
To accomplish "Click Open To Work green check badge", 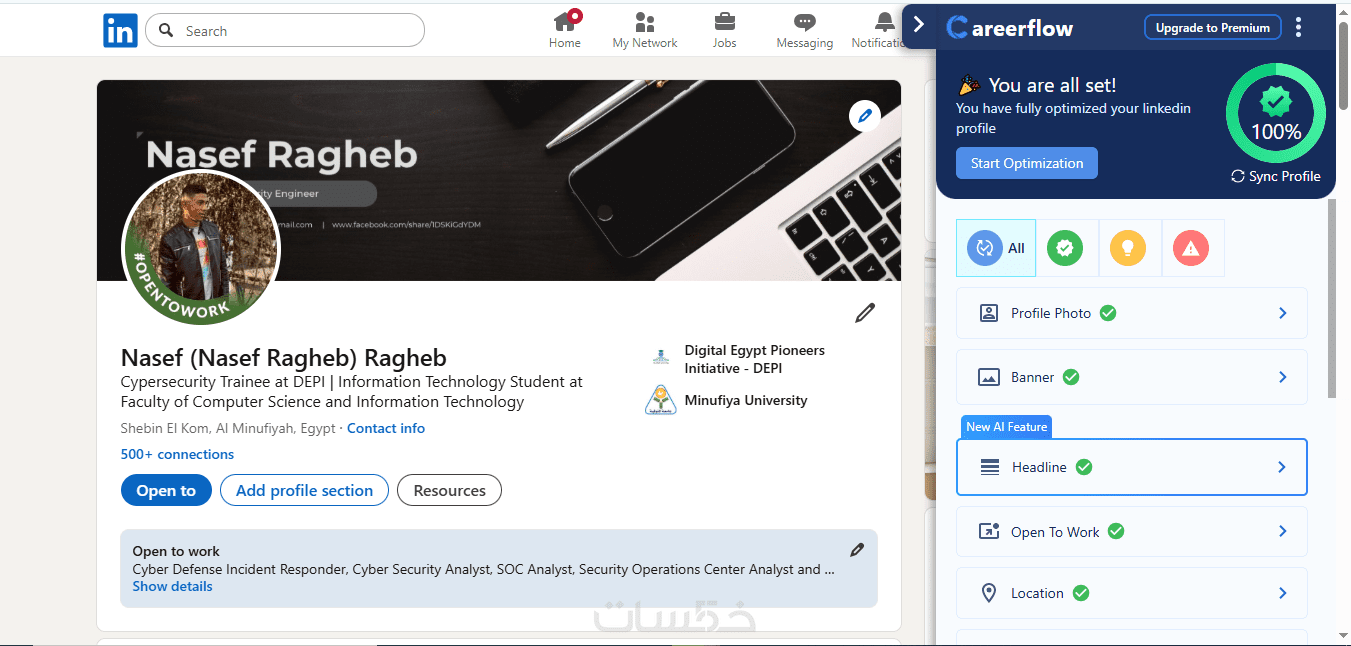I will click(1116, 531).
